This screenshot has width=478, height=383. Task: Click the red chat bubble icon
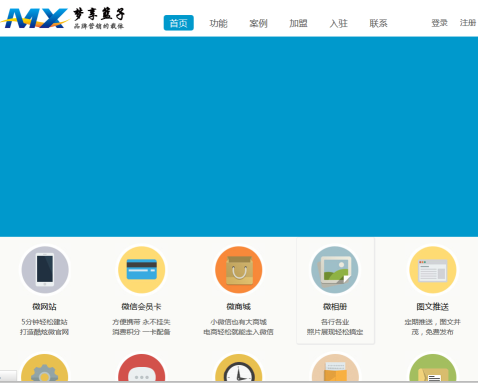click(x=142, y=368)
